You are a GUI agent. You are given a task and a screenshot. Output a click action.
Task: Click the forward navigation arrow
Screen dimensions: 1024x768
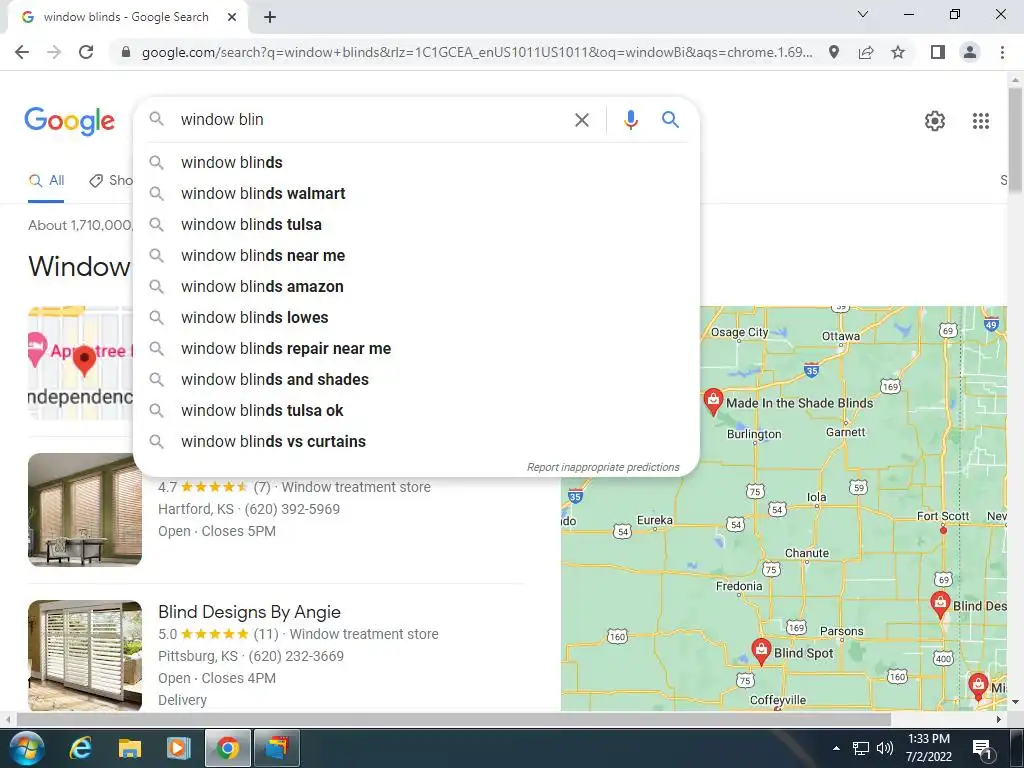point(54,52)
